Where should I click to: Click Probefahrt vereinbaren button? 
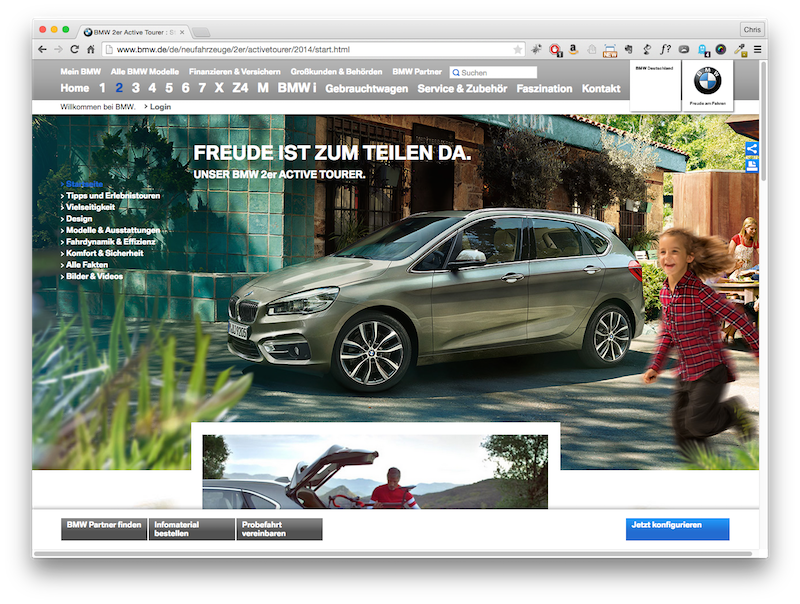point(280,529)
